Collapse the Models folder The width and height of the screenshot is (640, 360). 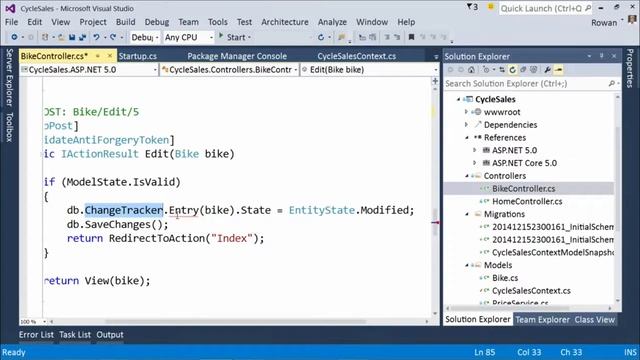[467, 265]
